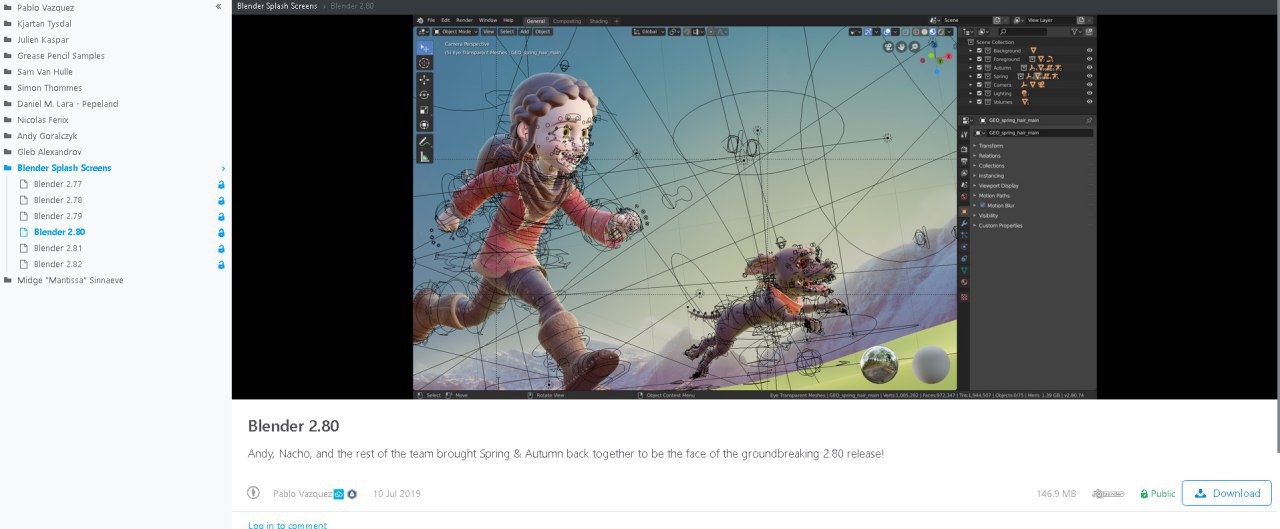
Task: Open the Gleb Alexandrov folder
Action: click(x=49, y=152)
